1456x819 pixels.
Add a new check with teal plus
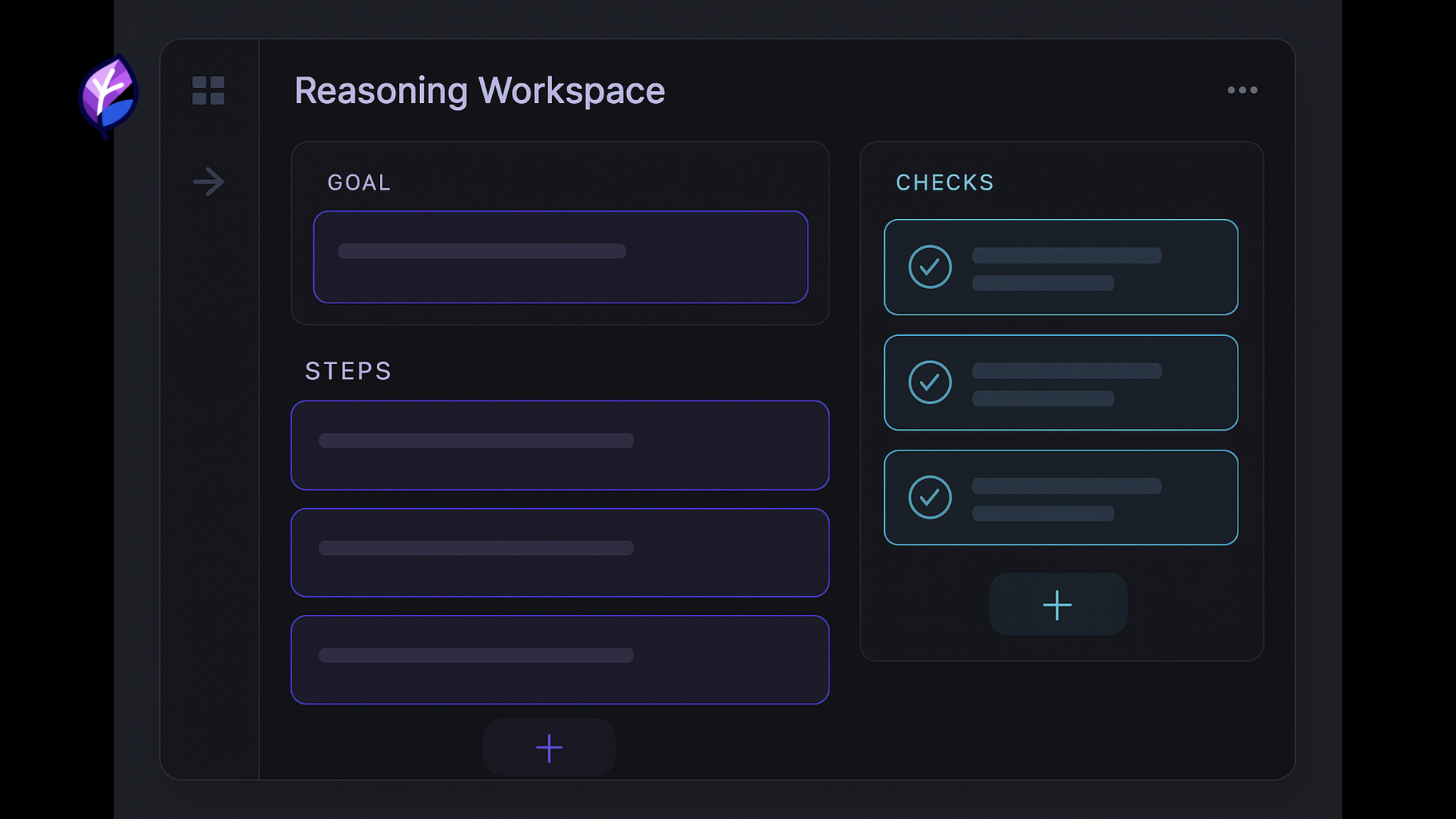point(1057,605)
